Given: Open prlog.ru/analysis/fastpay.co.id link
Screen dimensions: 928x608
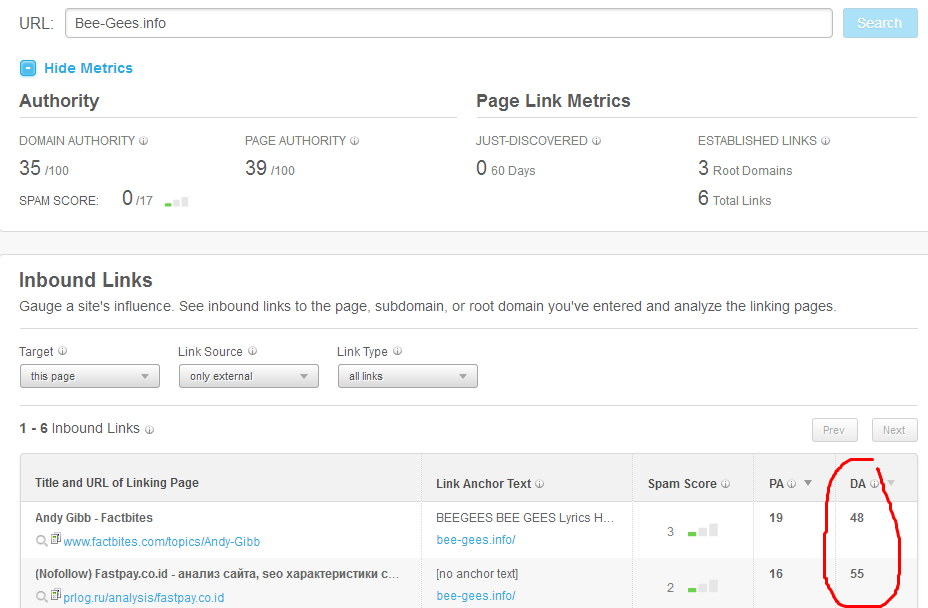Looking at the screenshot, I should pos(144,598).
